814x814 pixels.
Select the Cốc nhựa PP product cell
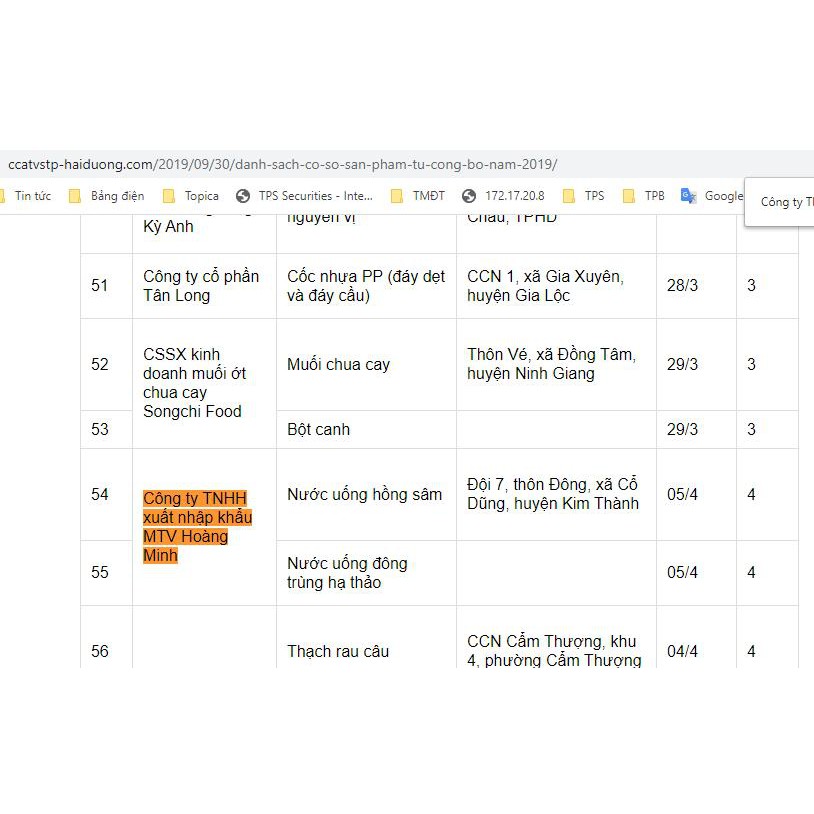coord(366,286)
